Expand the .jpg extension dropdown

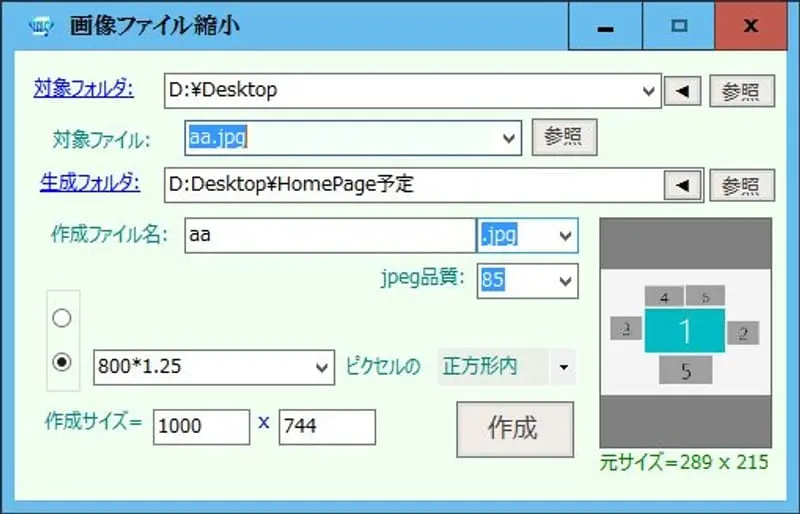pyautogui.click(x=565, y=236)
